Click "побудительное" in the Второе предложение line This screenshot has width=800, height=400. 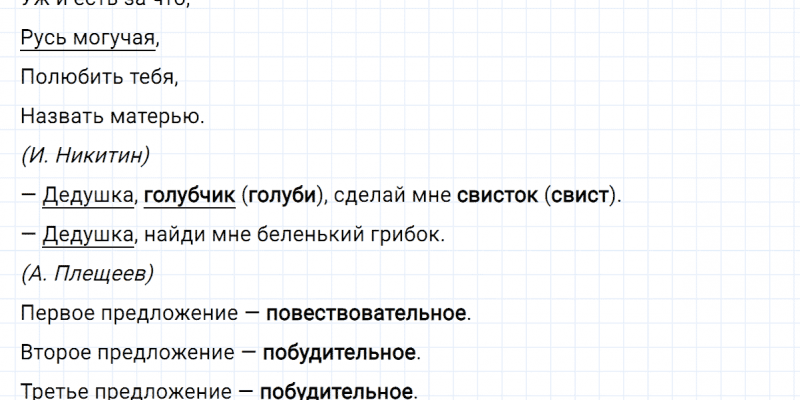(x=340, y=352)
